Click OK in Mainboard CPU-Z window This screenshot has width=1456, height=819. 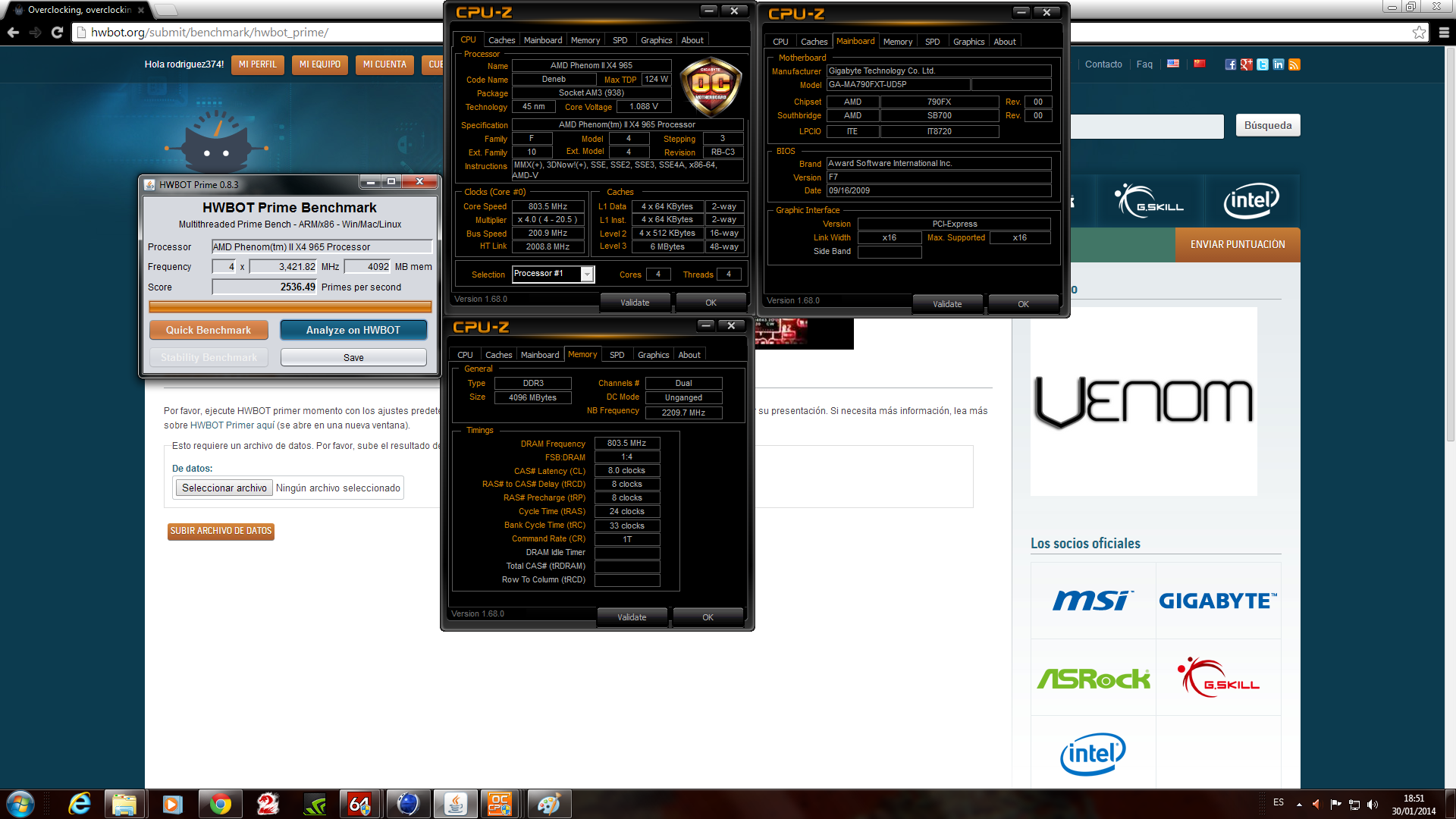pos(1023,304)
